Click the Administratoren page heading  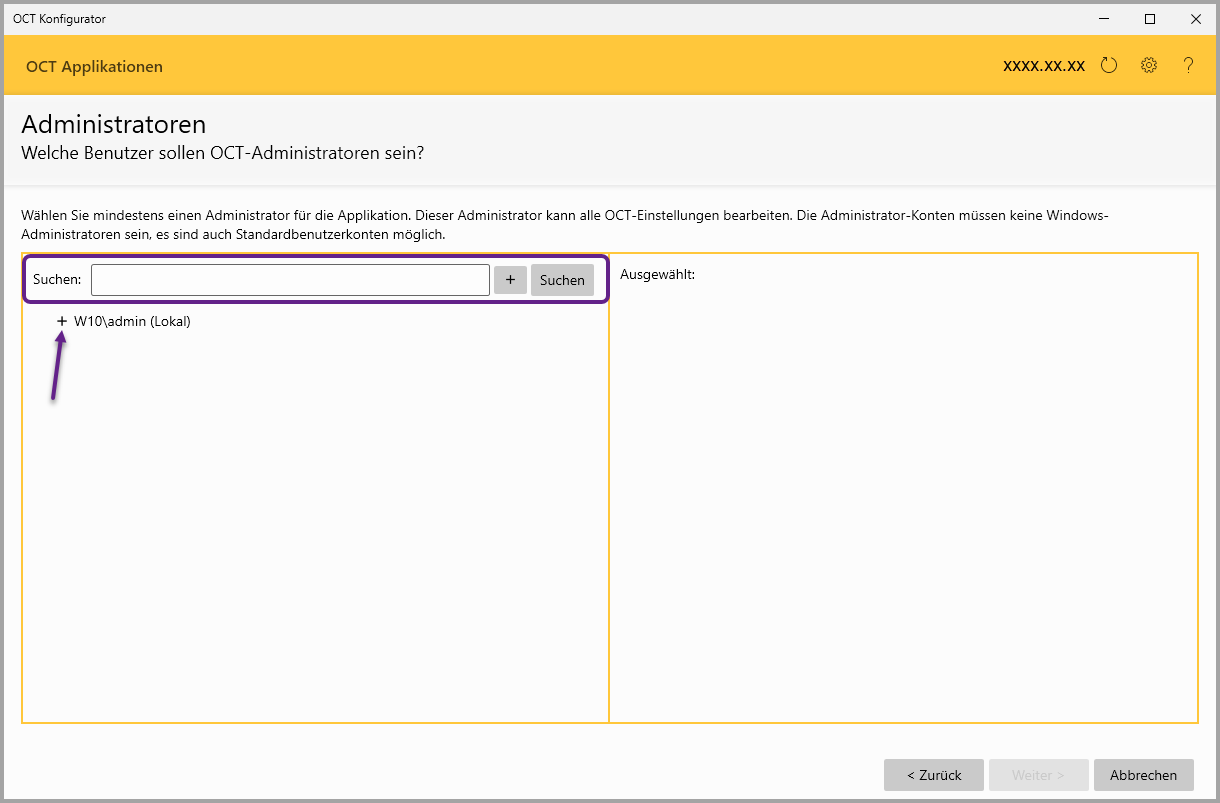point(113,125)
